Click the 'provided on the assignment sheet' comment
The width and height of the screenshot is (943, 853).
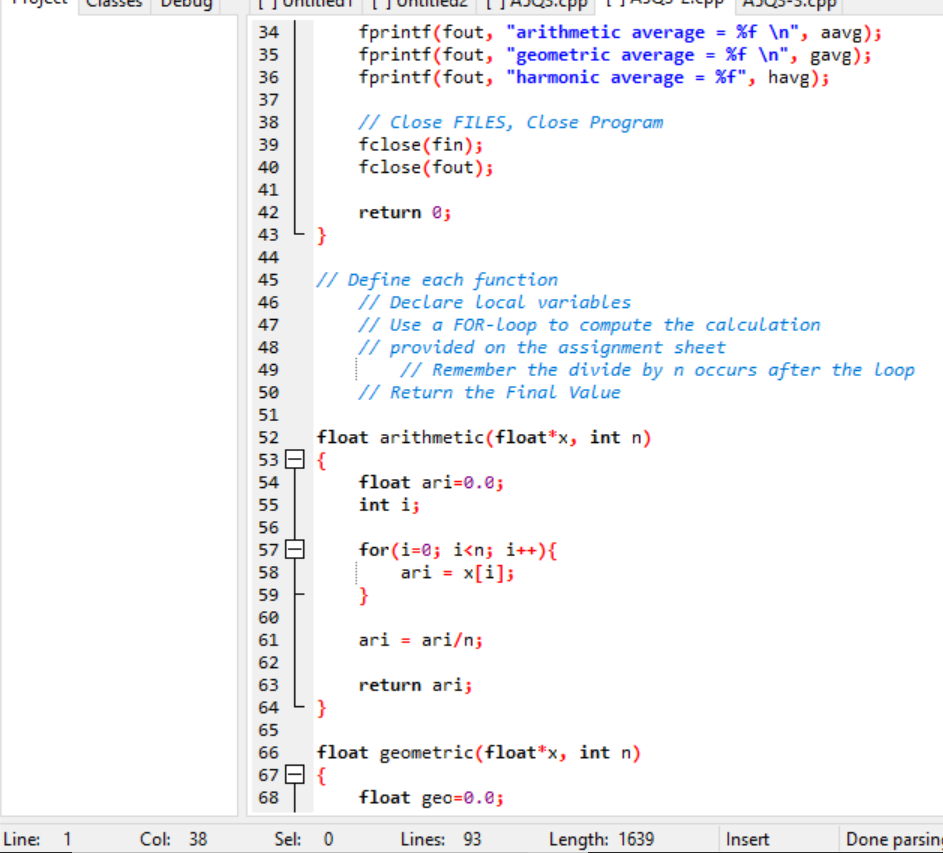[542, 348]
